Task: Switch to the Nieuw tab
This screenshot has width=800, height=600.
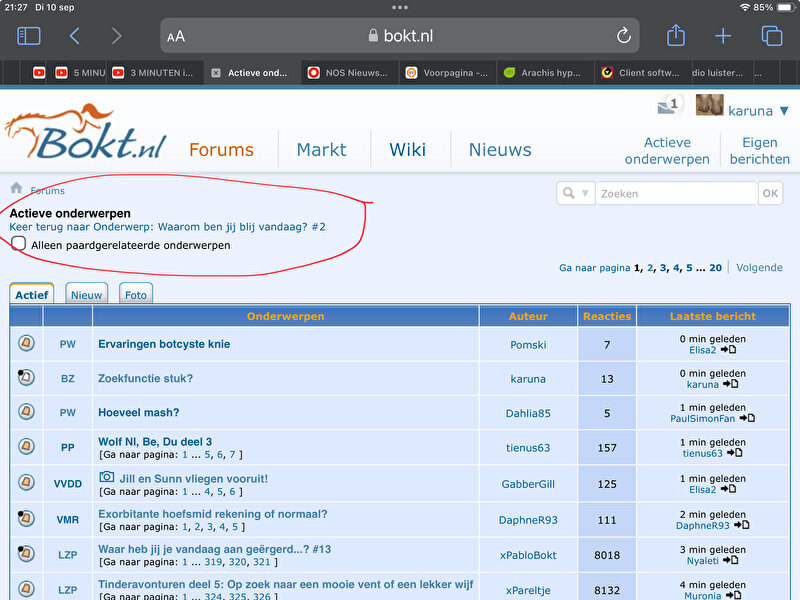Action: coord(86,295)
